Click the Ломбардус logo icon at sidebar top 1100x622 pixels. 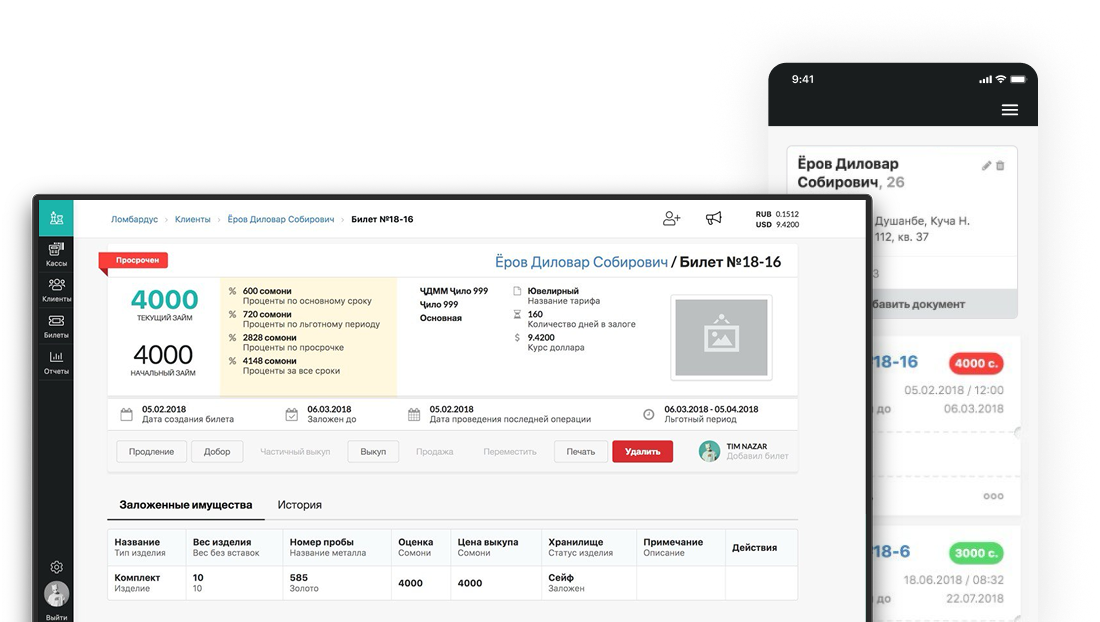click(x=56, y=218)
